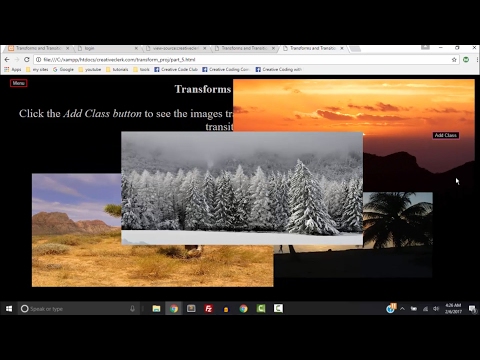
Task: Bookmark this page with the star
Action: 454,60
